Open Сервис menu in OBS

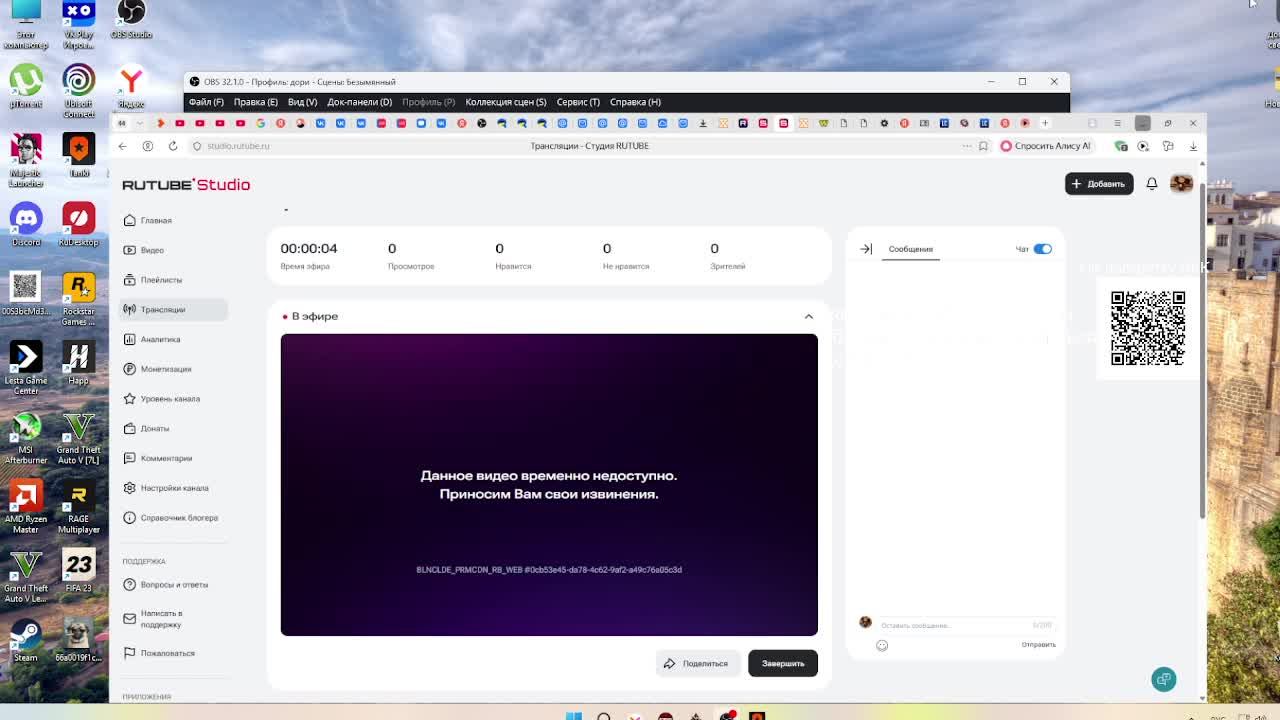(x=578, y=102)
